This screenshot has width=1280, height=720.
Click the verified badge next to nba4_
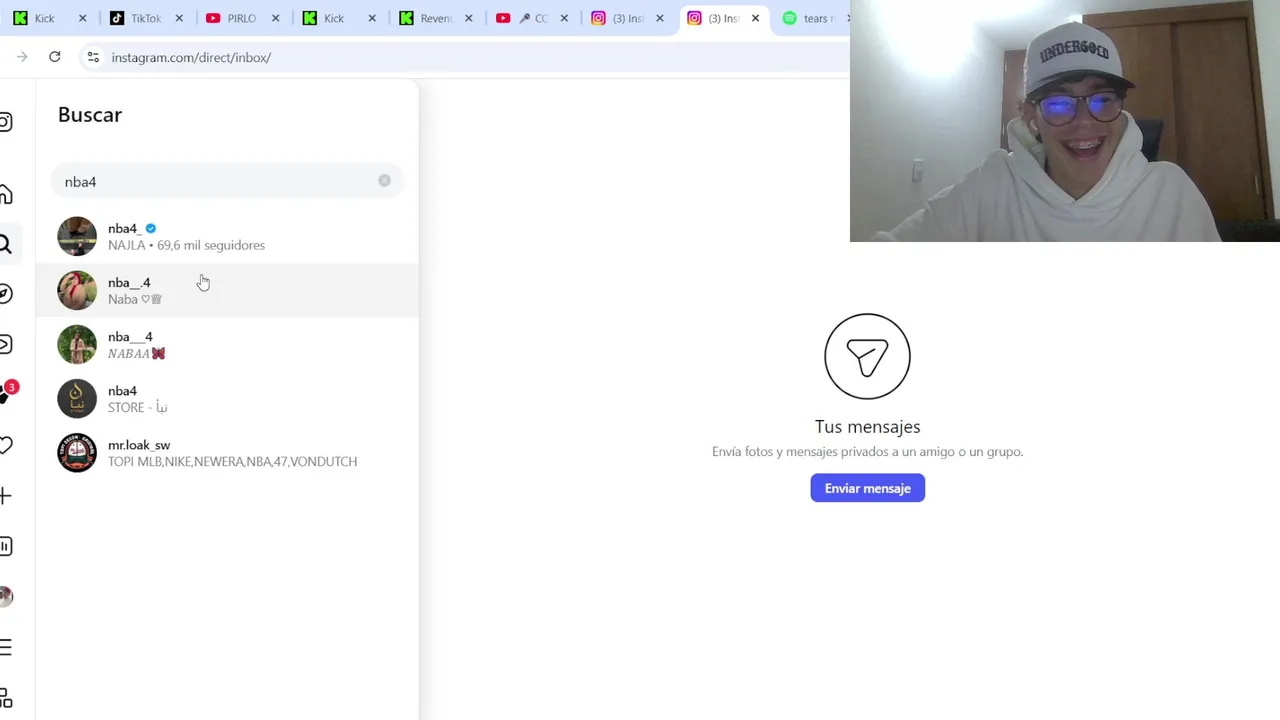click(151, 229)
